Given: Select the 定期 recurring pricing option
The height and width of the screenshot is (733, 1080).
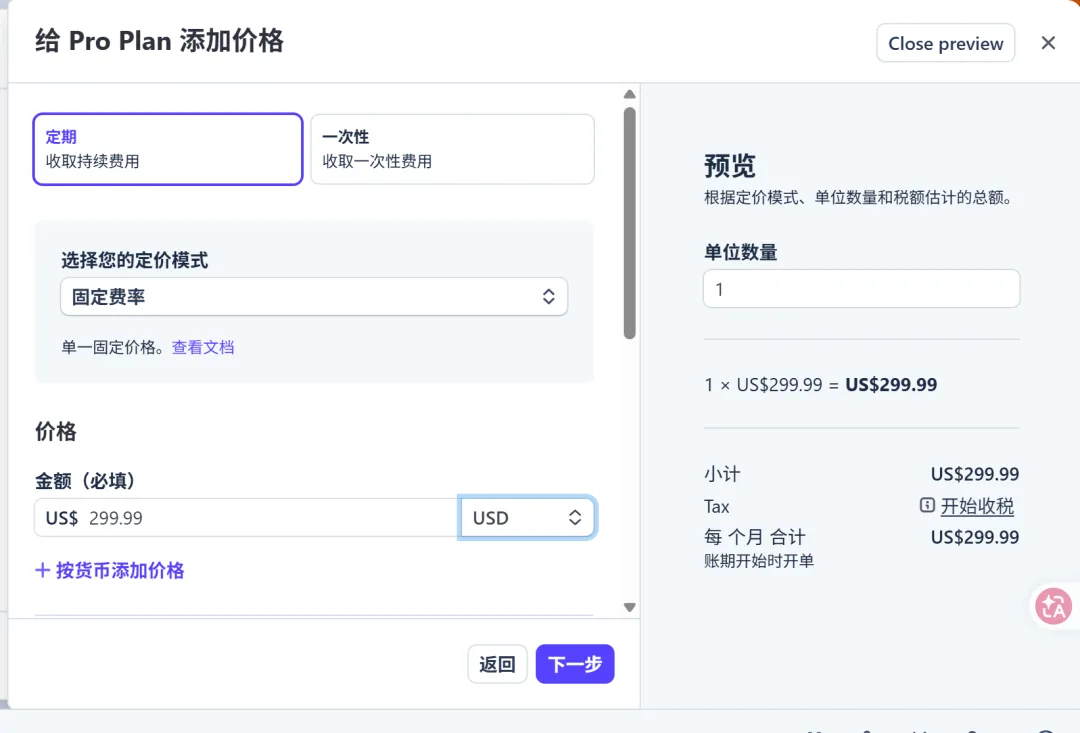Looking at the screenshot, I should pyautogui.click(x=168, y=149).
